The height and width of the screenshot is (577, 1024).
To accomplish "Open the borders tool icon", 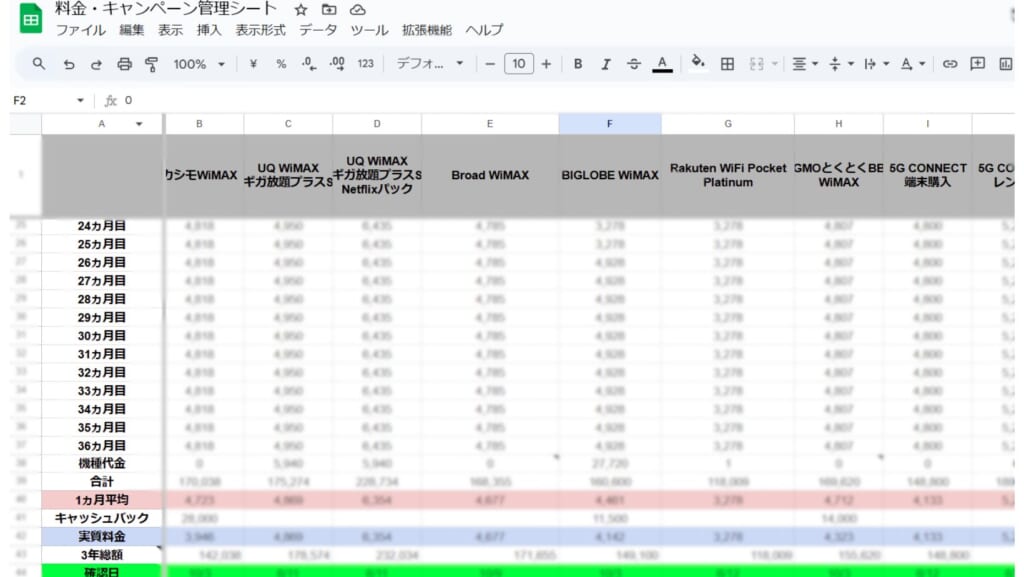I will 727,64.
